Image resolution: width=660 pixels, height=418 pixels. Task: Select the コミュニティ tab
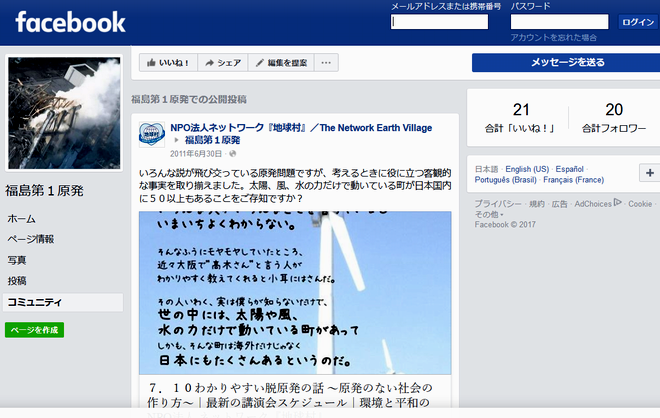click(63, 302)
